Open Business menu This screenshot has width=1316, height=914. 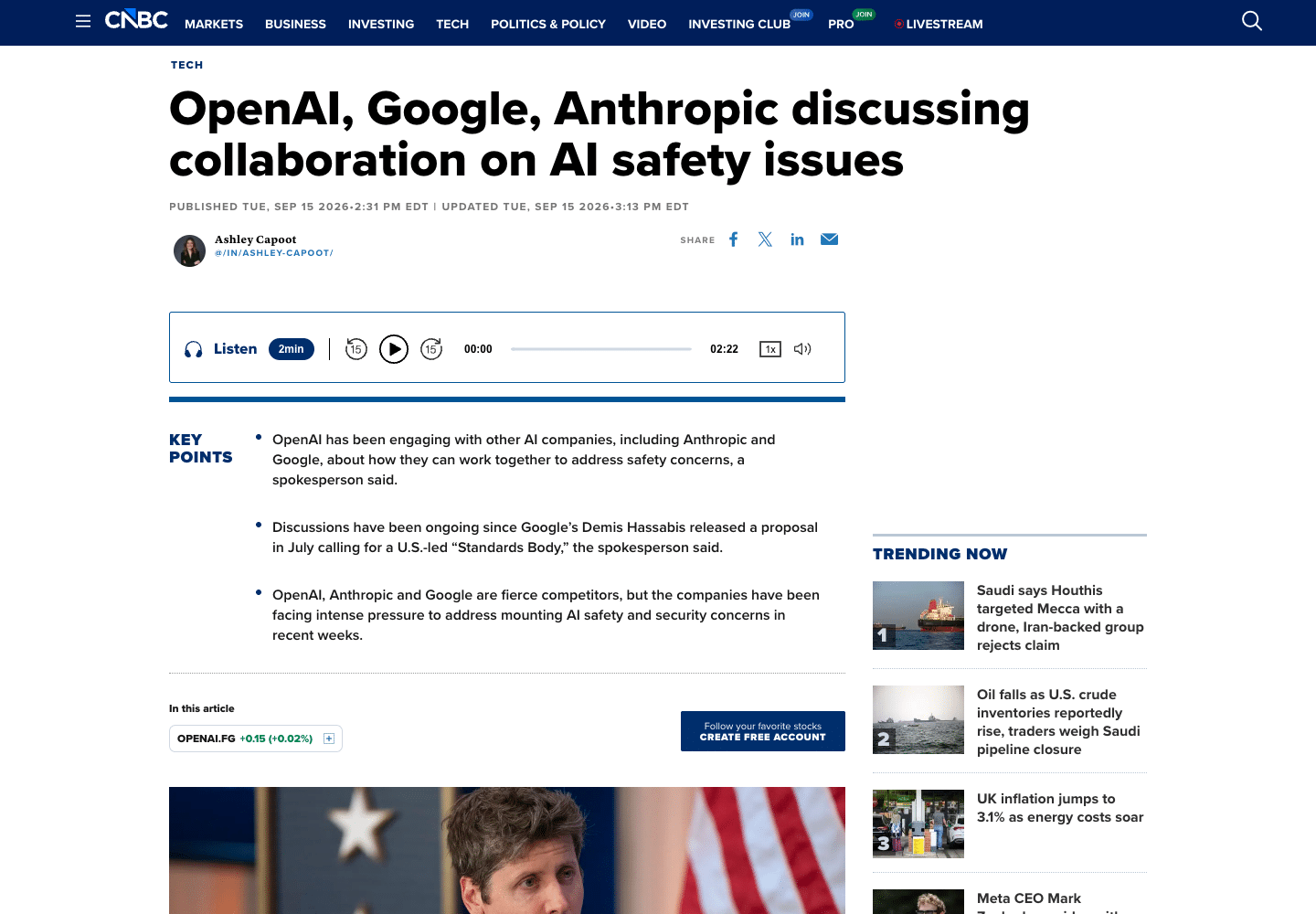click(x=295, y=24)
